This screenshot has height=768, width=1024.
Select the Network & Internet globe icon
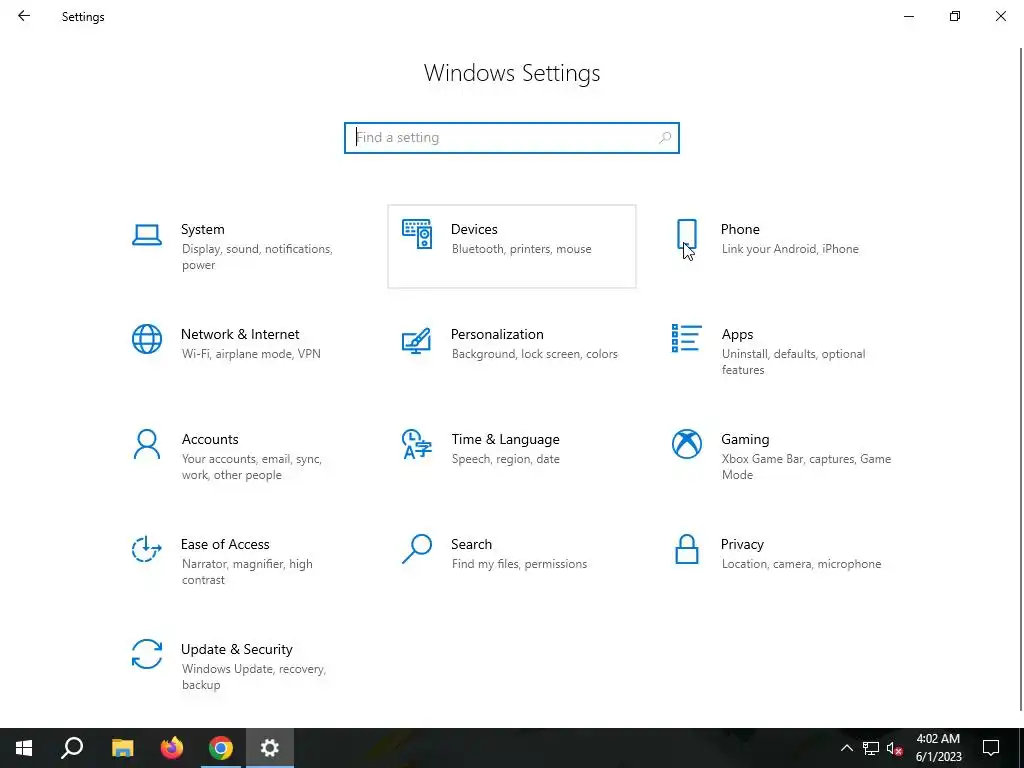point(147,339)
